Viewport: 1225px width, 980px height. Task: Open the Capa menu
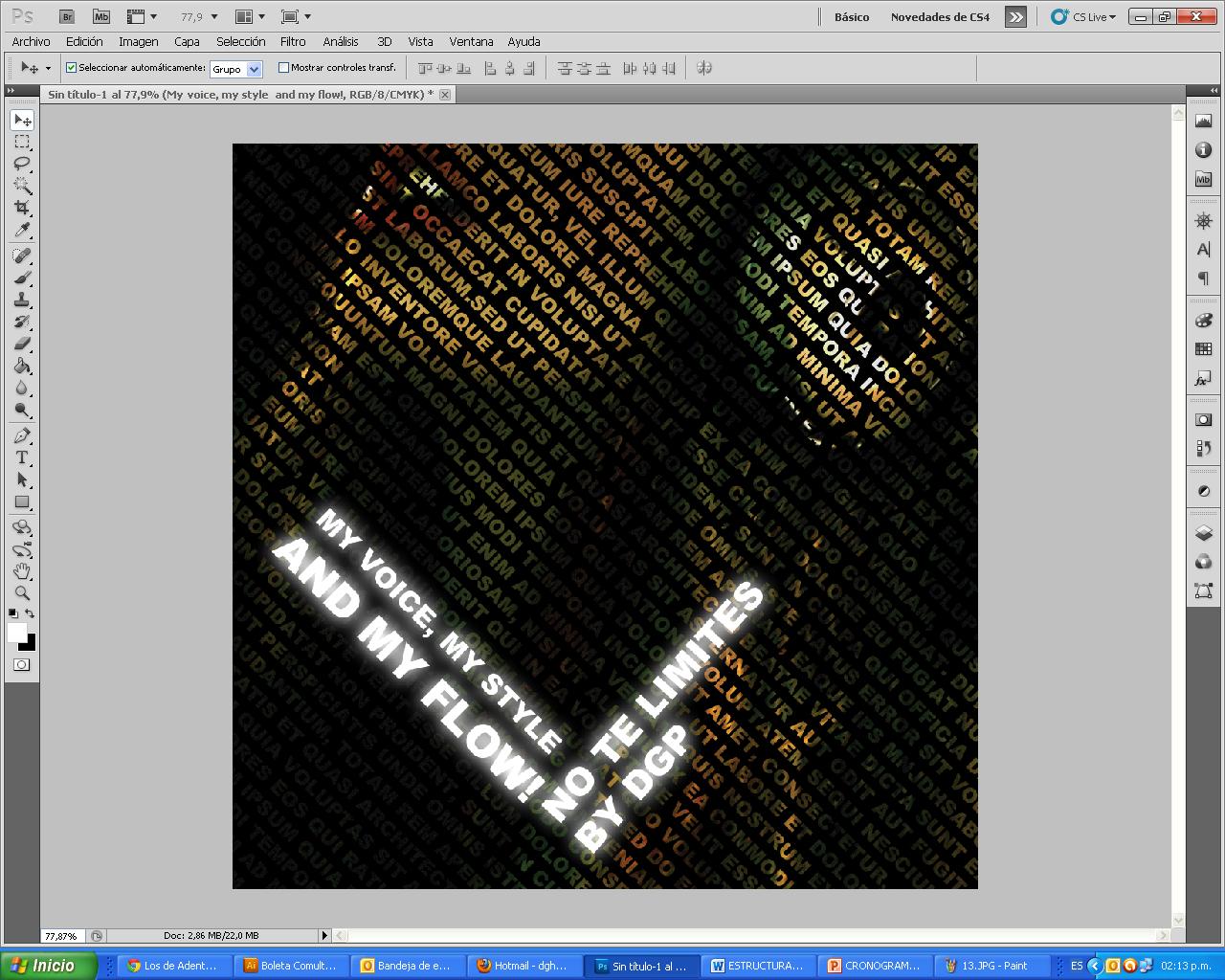tap(187, 41)
